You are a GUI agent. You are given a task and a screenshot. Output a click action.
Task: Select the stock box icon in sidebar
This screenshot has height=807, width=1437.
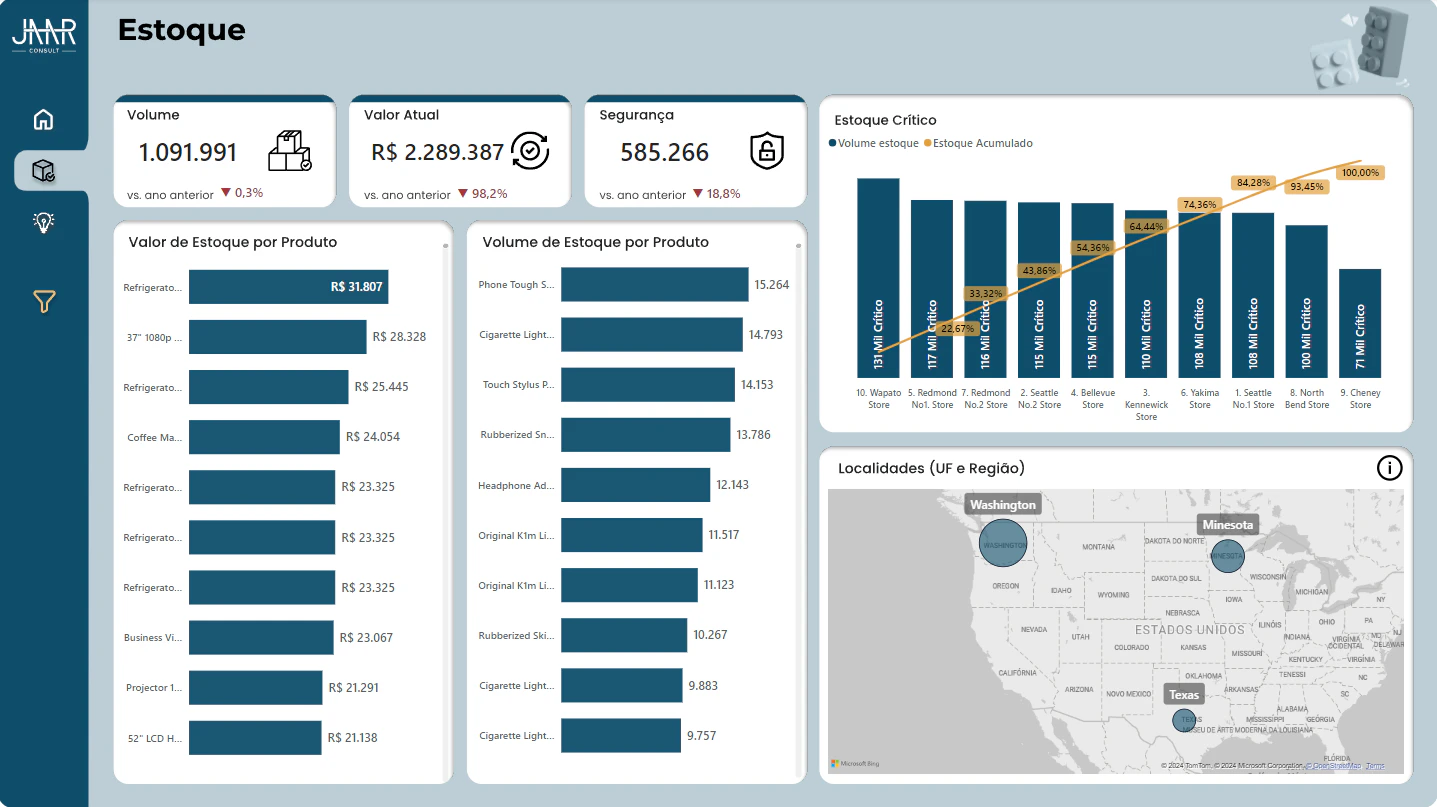tap(43, 171)
